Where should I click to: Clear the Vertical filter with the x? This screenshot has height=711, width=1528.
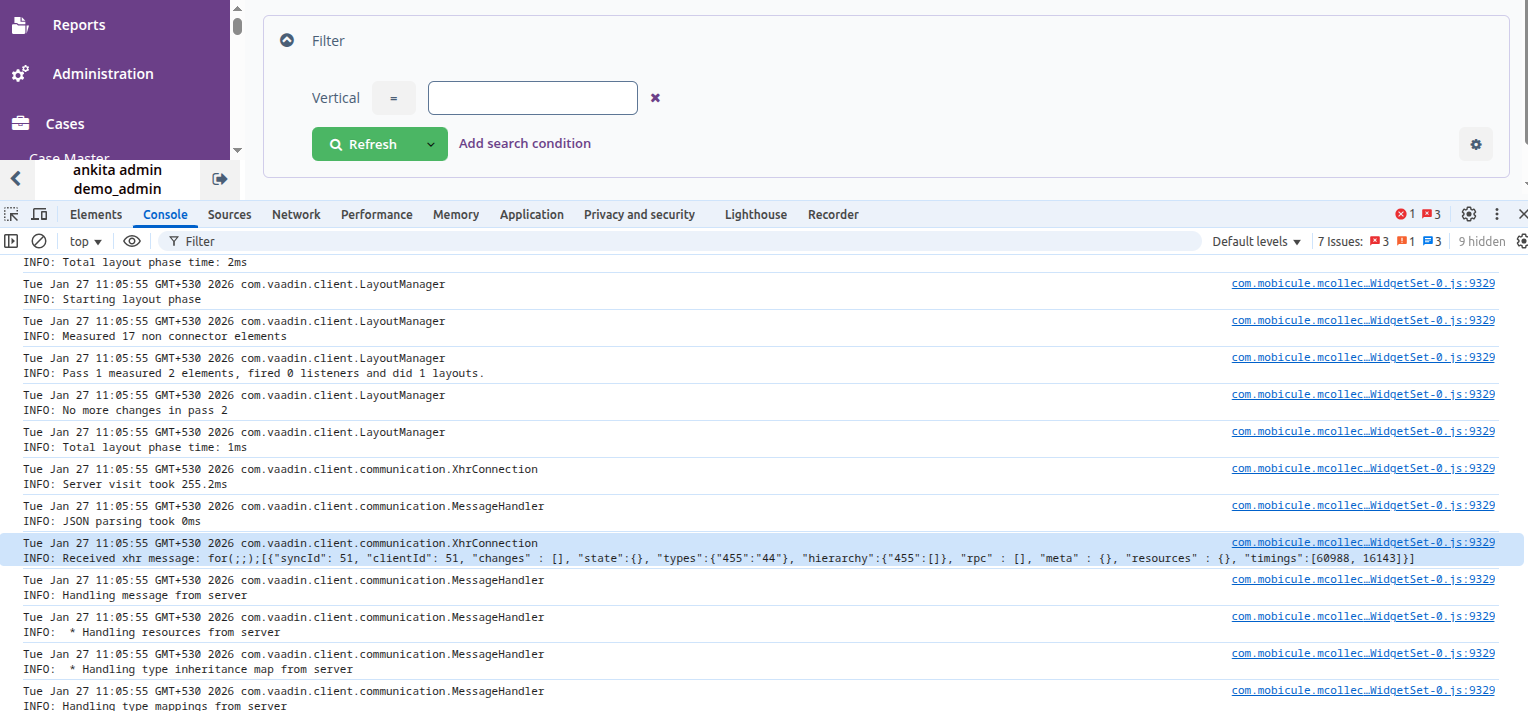[655, 98]
